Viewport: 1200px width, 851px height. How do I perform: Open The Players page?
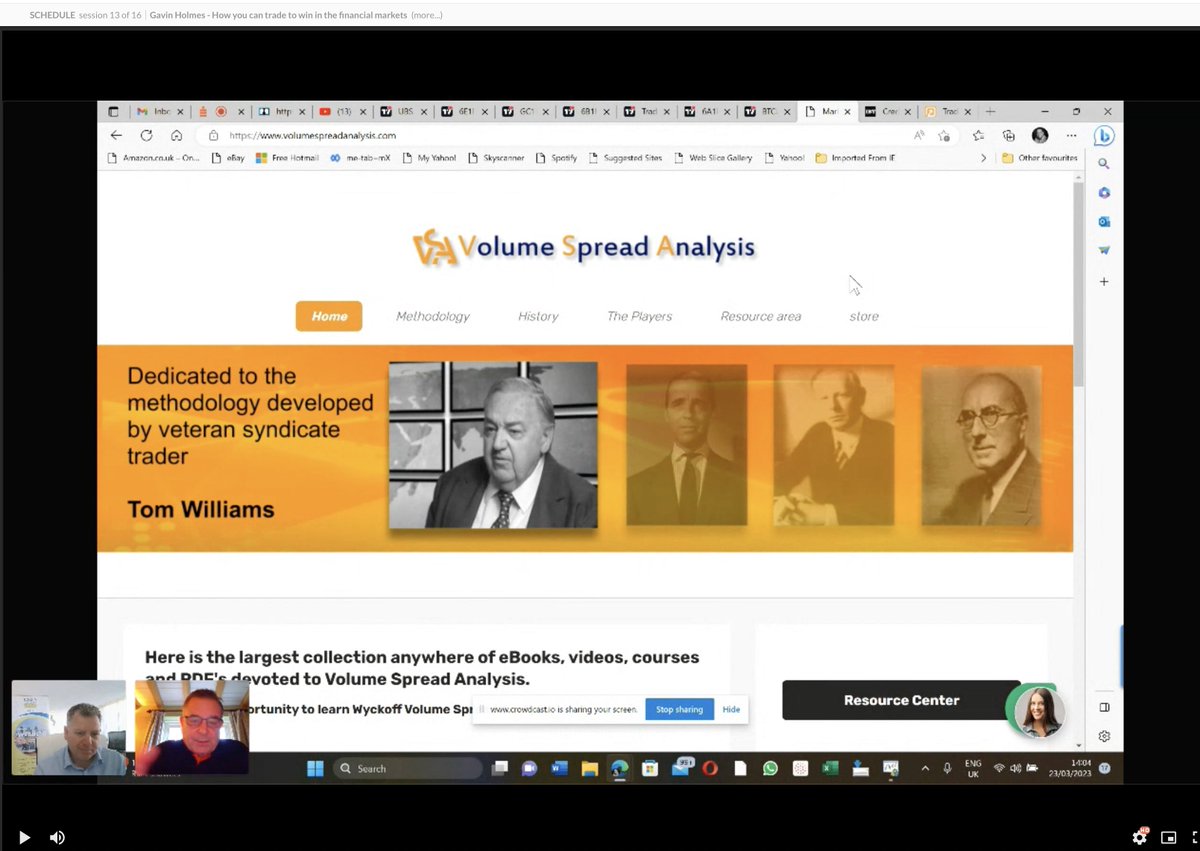click(639, 316)
